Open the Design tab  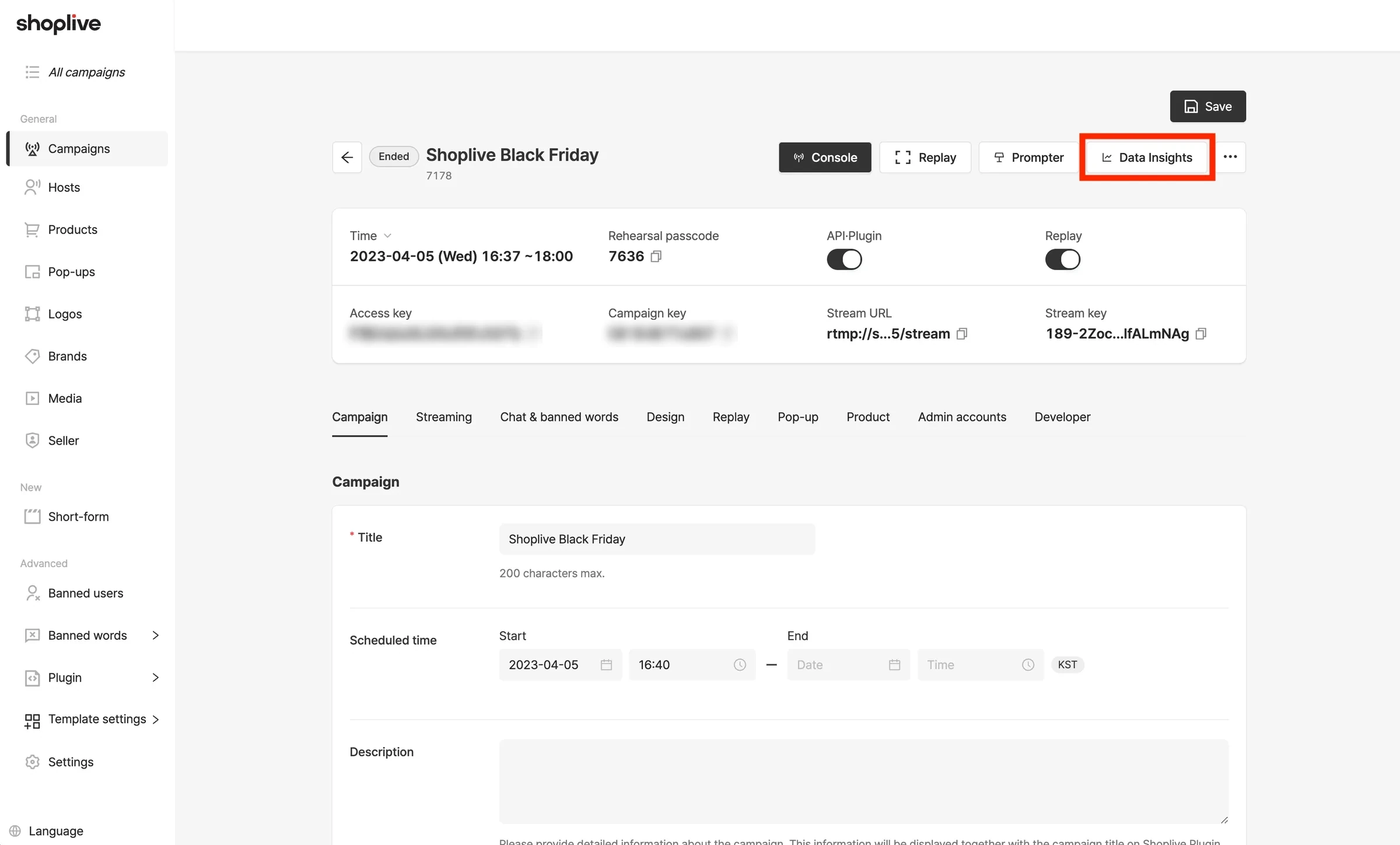click(665, 417)
